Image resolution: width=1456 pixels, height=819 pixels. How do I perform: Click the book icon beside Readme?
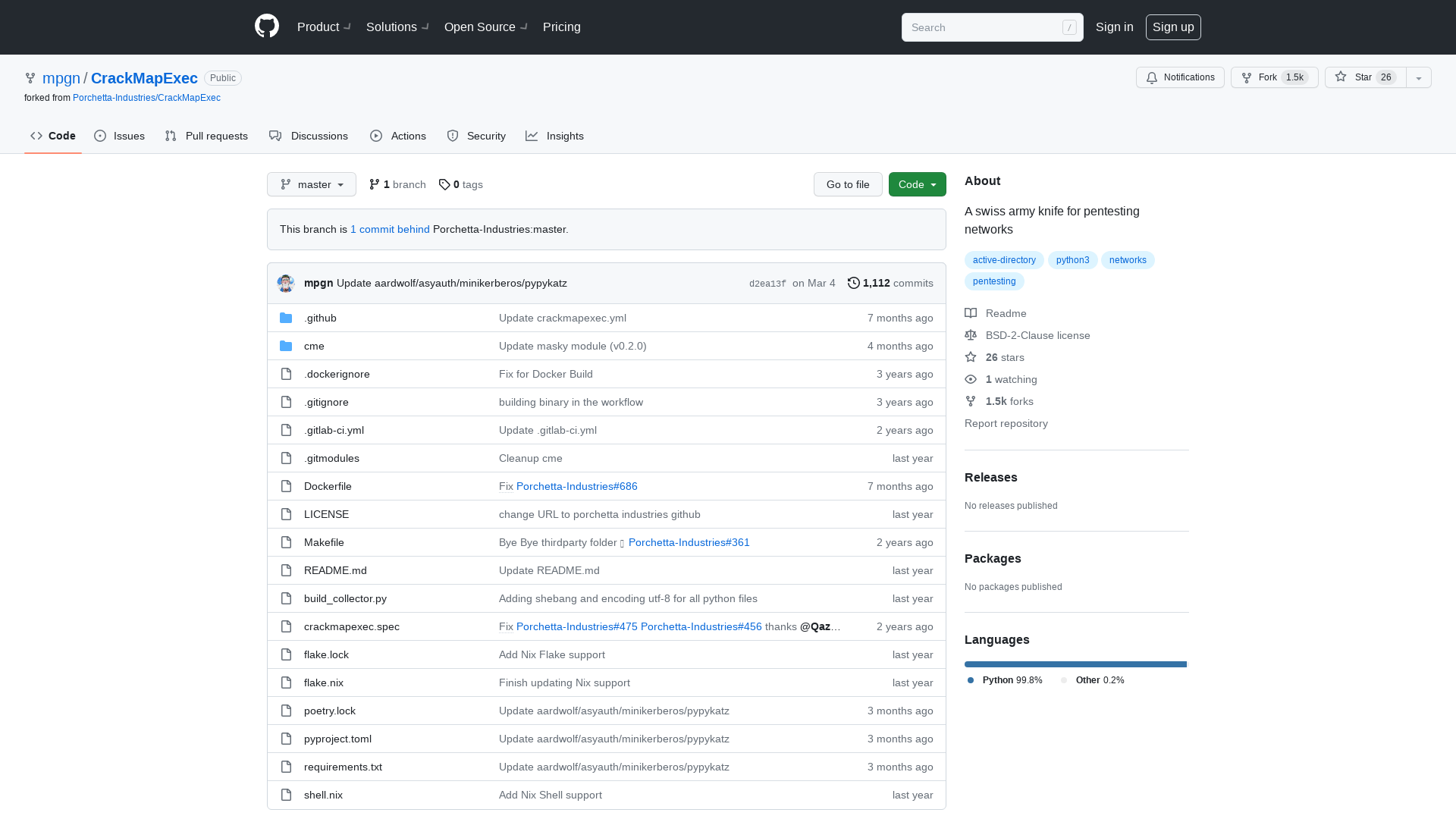[971, 313]
